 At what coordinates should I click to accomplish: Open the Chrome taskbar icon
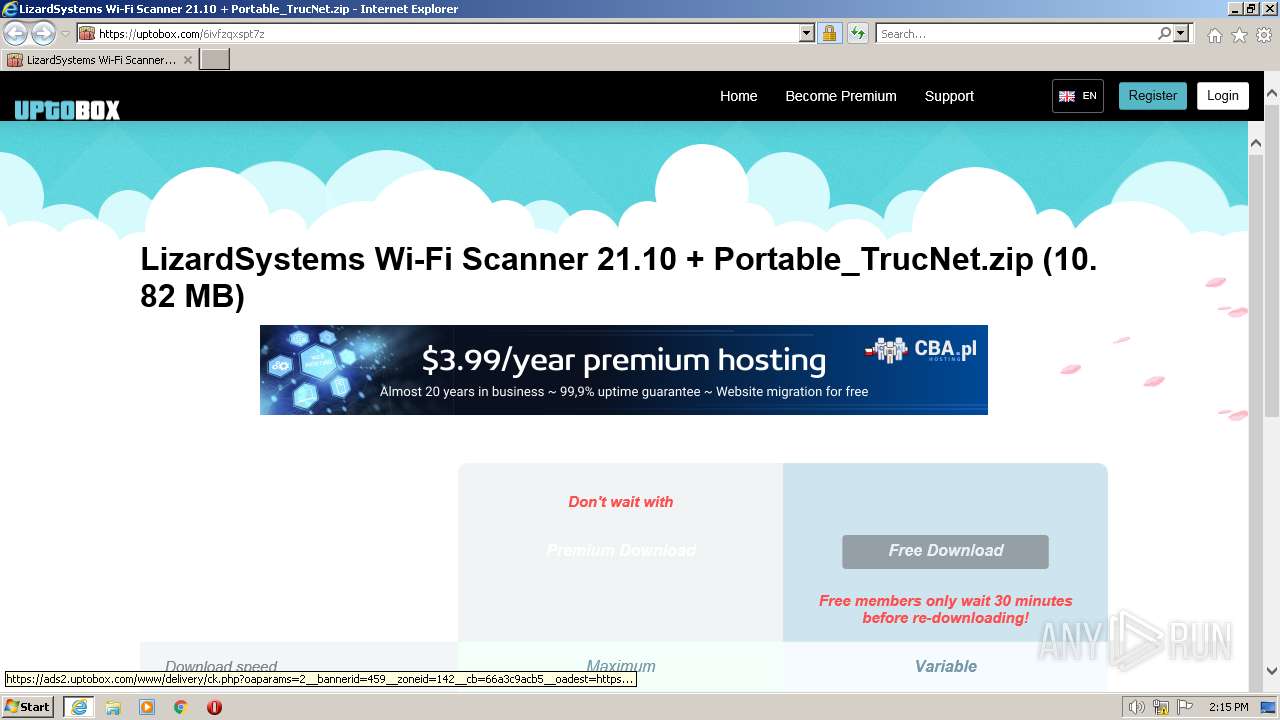tap(181, 707)
